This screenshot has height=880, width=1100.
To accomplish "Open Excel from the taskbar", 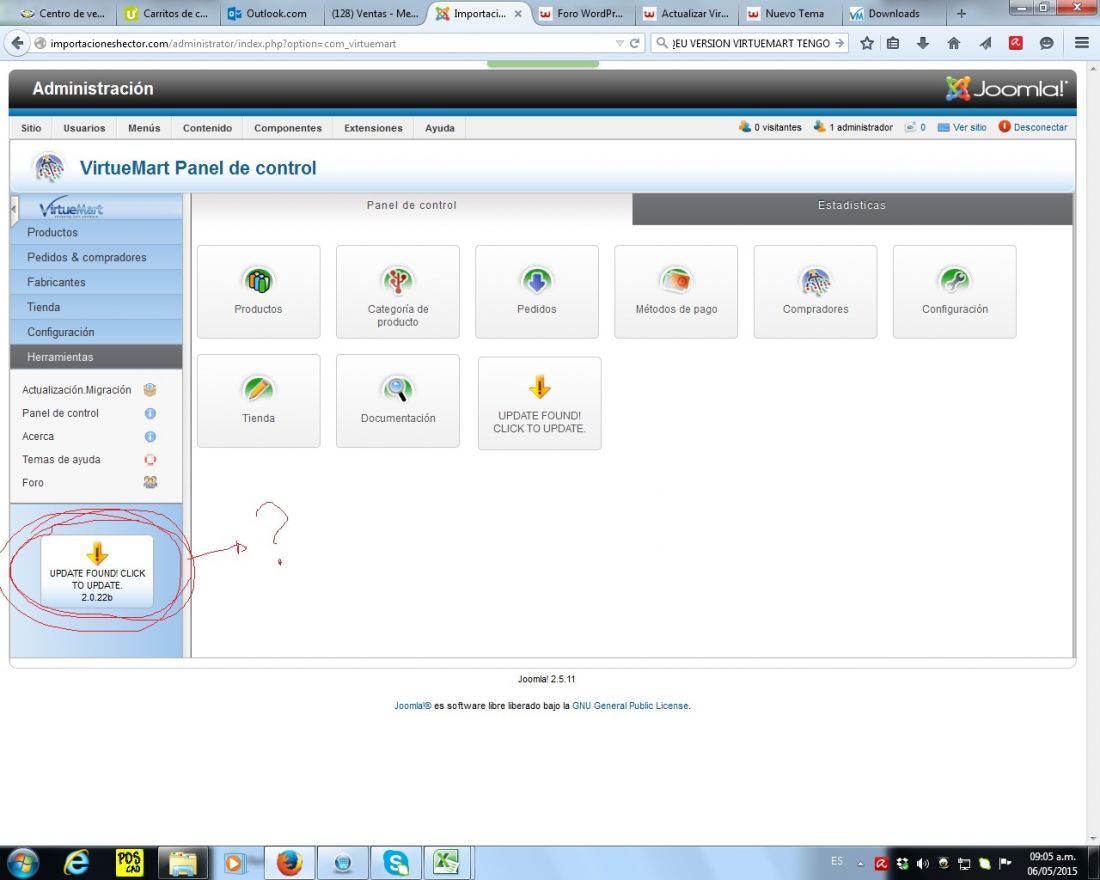I will 445,862.
